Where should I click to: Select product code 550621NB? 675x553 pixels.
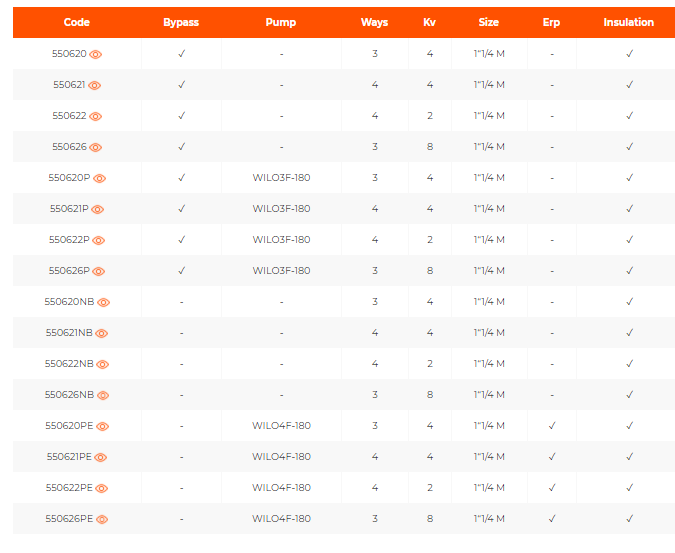pyautogui.click(x=69, y=333)
